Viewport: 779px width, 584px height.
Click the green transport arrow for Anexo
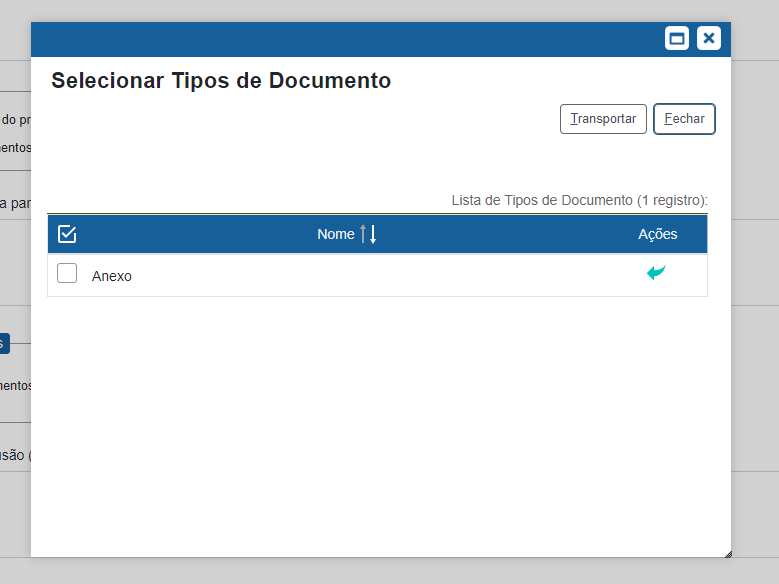click(656, 272)
